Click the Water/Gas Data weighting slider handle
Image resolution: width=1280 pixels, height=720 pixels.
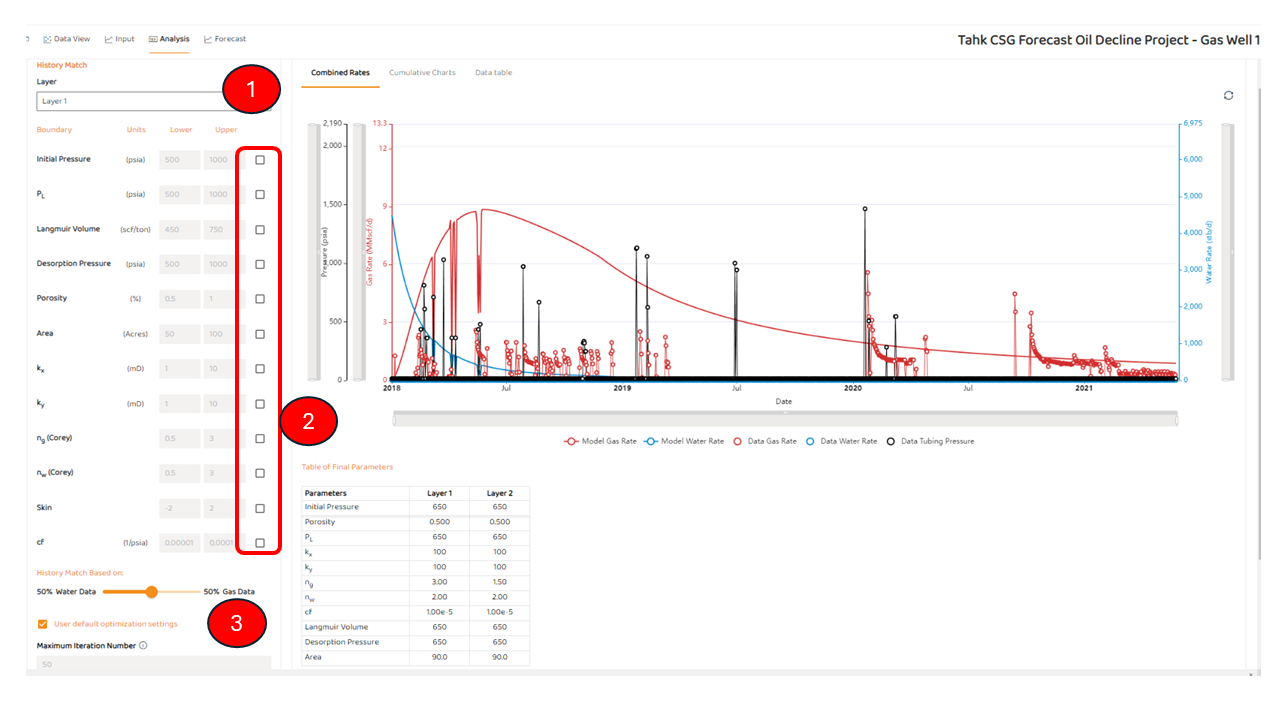point(152,592)
